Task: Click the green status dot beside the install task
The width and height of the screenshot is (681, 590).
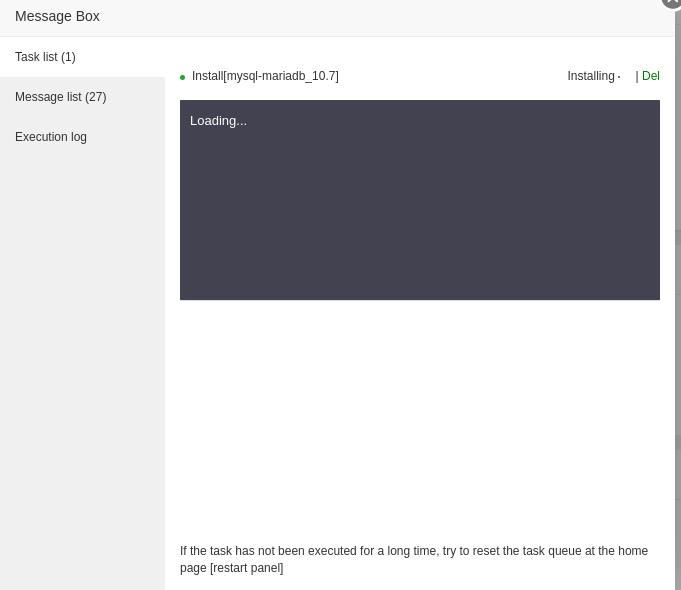Action: click(x=182, y=77)
